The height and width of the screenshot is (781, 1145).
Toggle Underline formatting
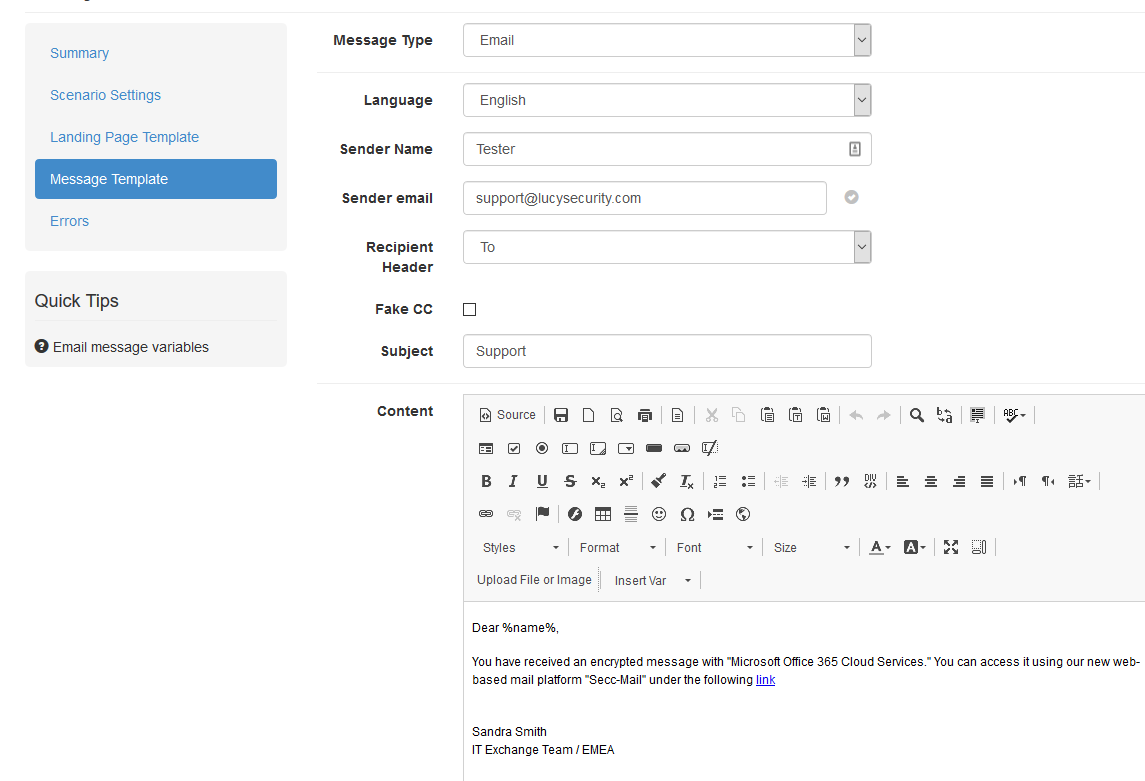point(542,481)
